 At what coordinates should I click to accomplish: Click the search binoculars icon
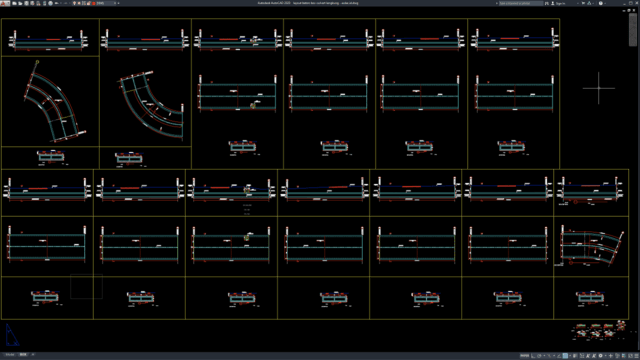[x=547, y=3]
